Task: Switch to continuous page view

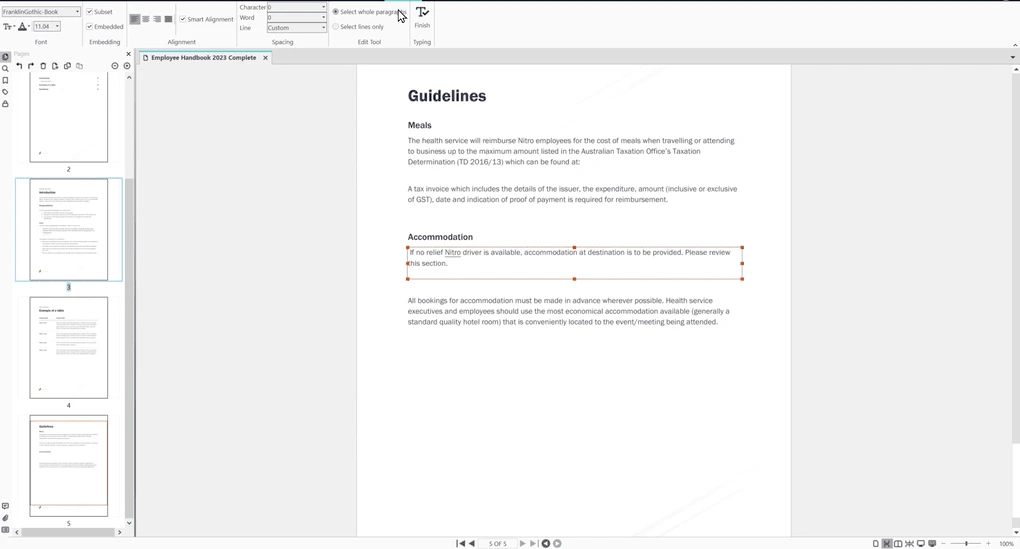Action: click(887, 543)
